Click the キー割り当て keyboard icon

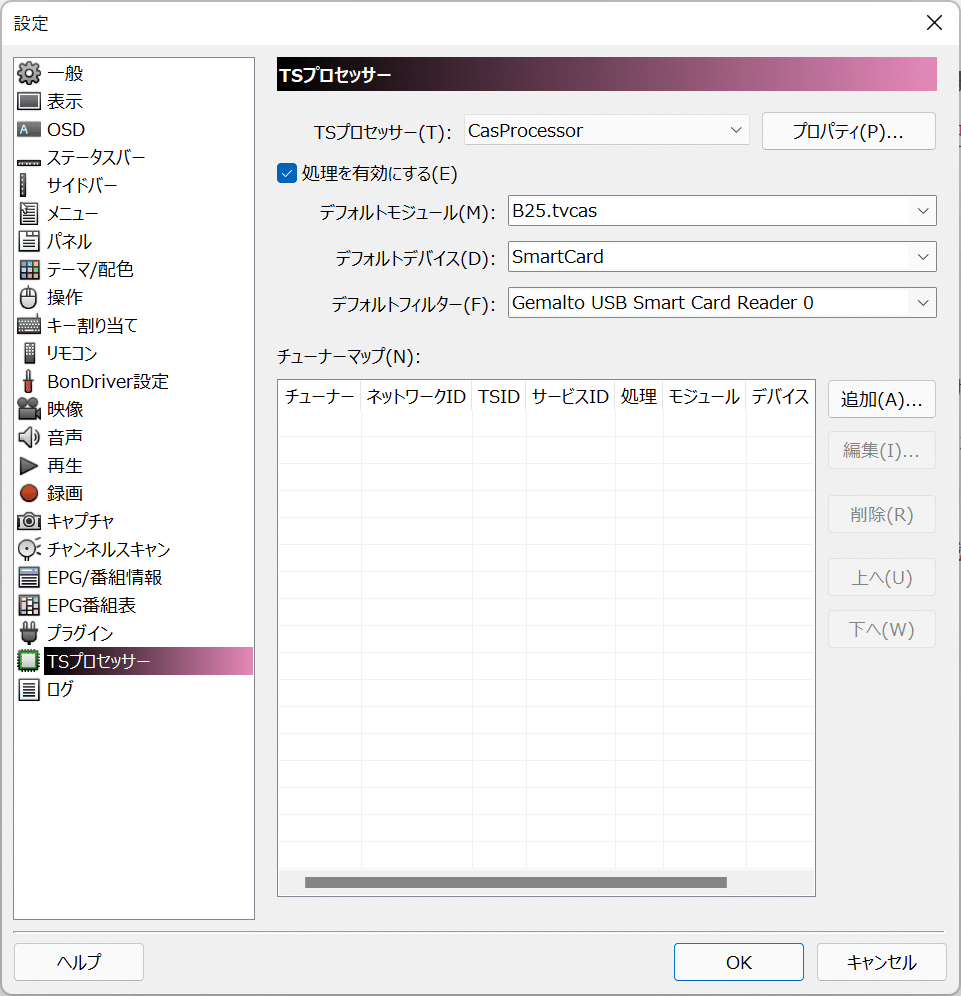[x=29, y=325]
